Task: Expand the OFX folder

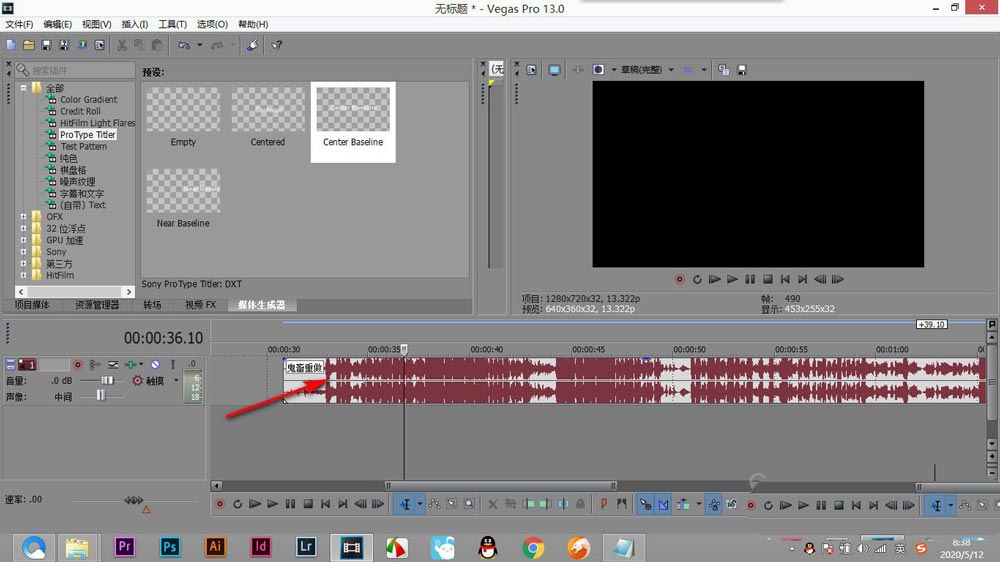Action: [23, 217]
